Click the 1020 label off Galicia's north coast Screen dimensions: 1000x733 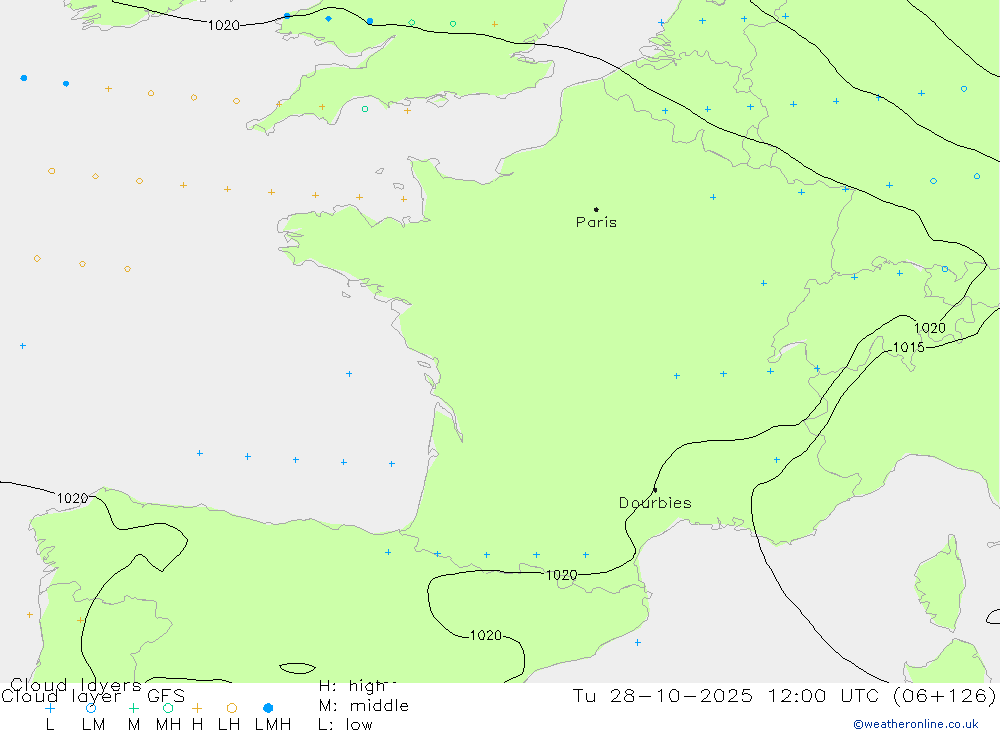[73, 498]
